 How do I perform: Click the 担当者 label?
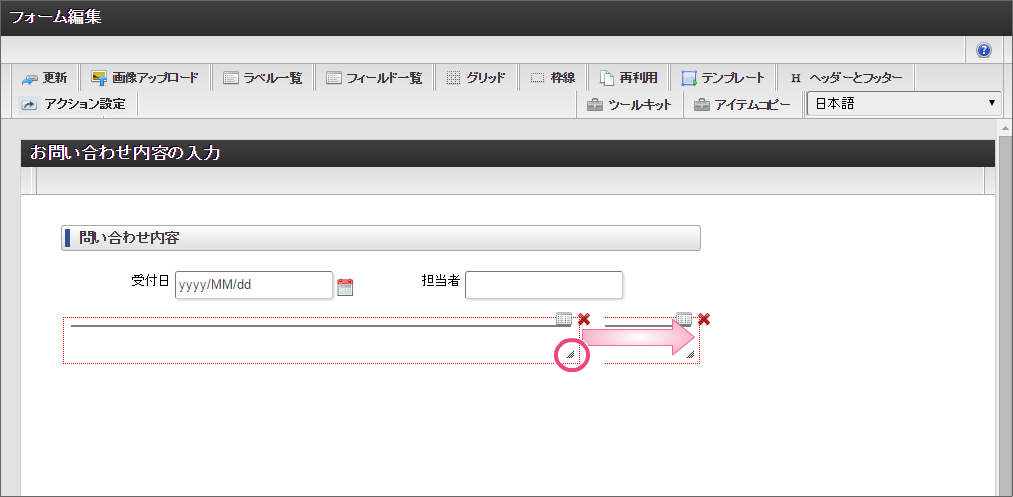tap(441, 280)
